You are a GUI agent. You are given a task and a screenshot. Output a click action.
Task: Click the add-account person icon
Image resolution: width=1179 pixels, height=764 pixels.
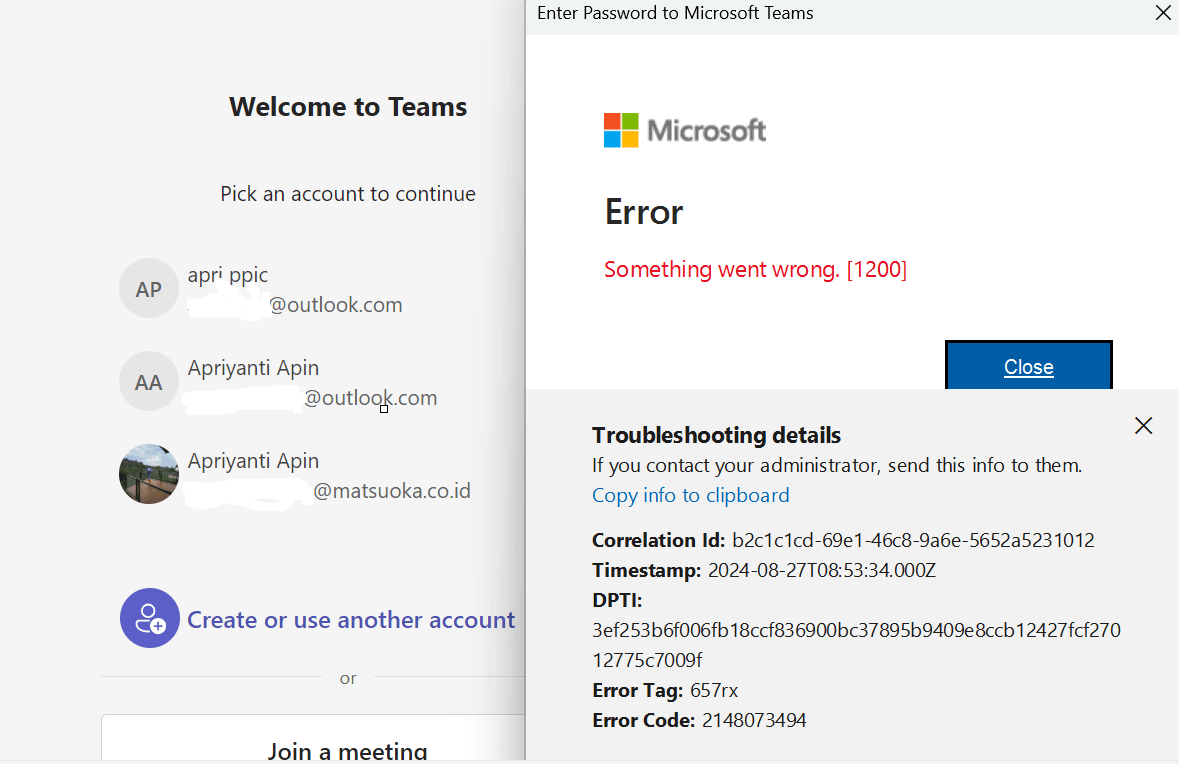(x=150, y=618)
